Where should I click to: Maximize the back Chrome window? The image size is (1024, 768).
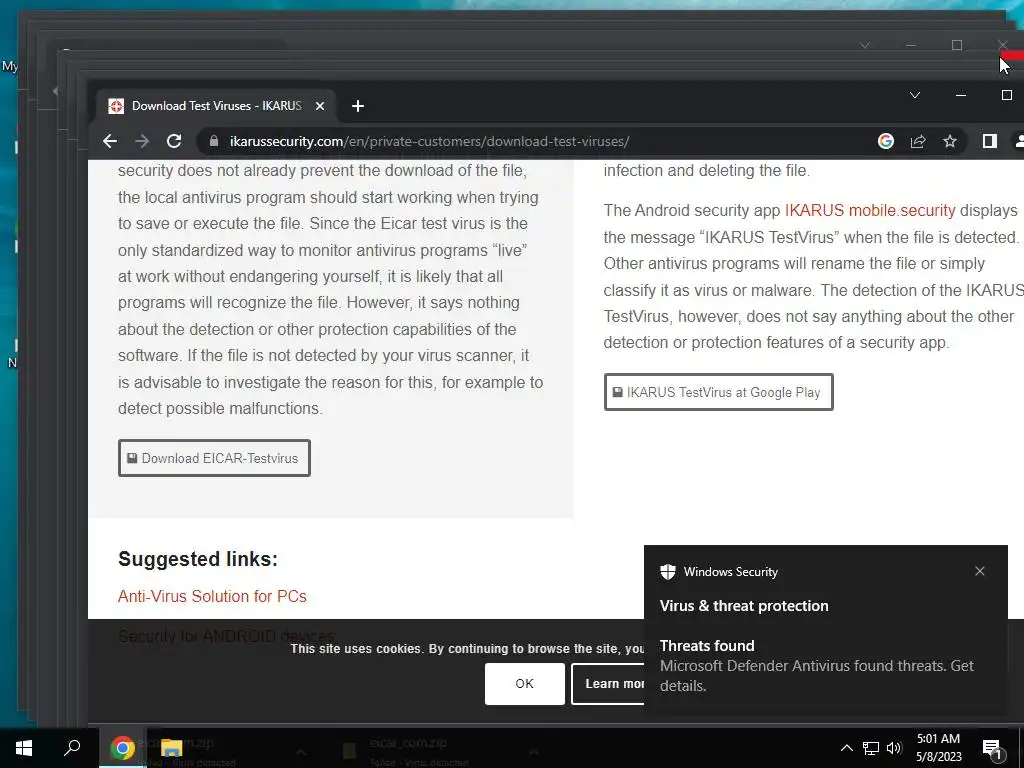[957, 45]
